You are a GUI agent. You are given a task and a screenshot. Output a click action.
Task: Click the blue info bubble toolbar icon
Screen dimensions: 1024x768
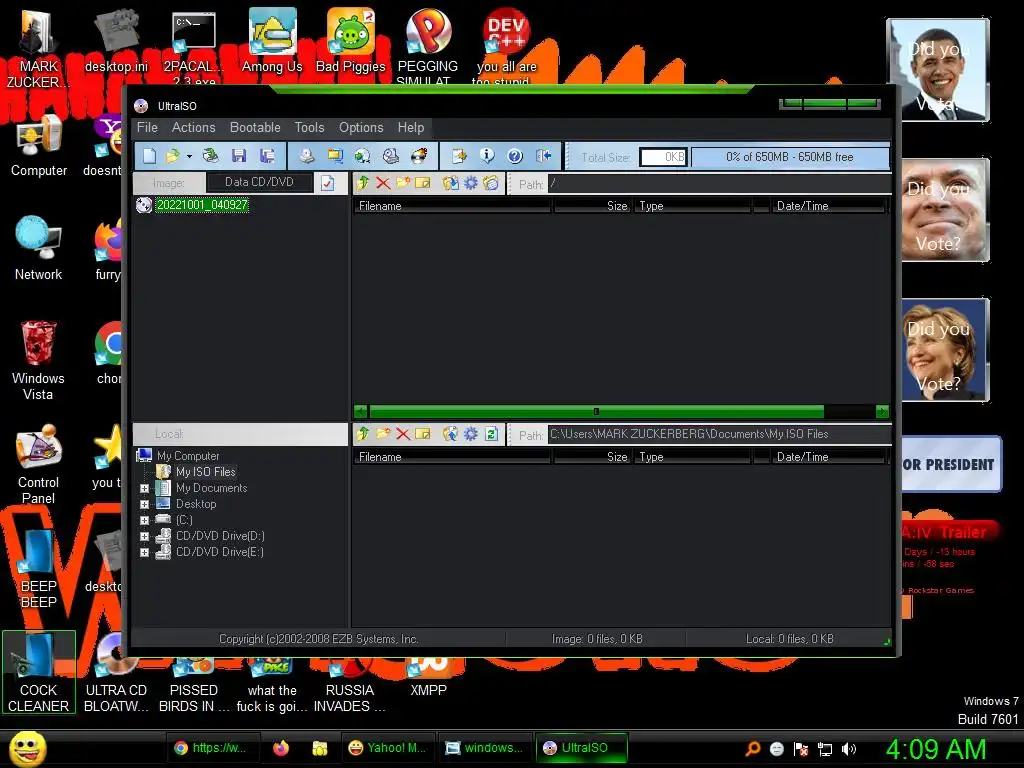pos(487,156)
